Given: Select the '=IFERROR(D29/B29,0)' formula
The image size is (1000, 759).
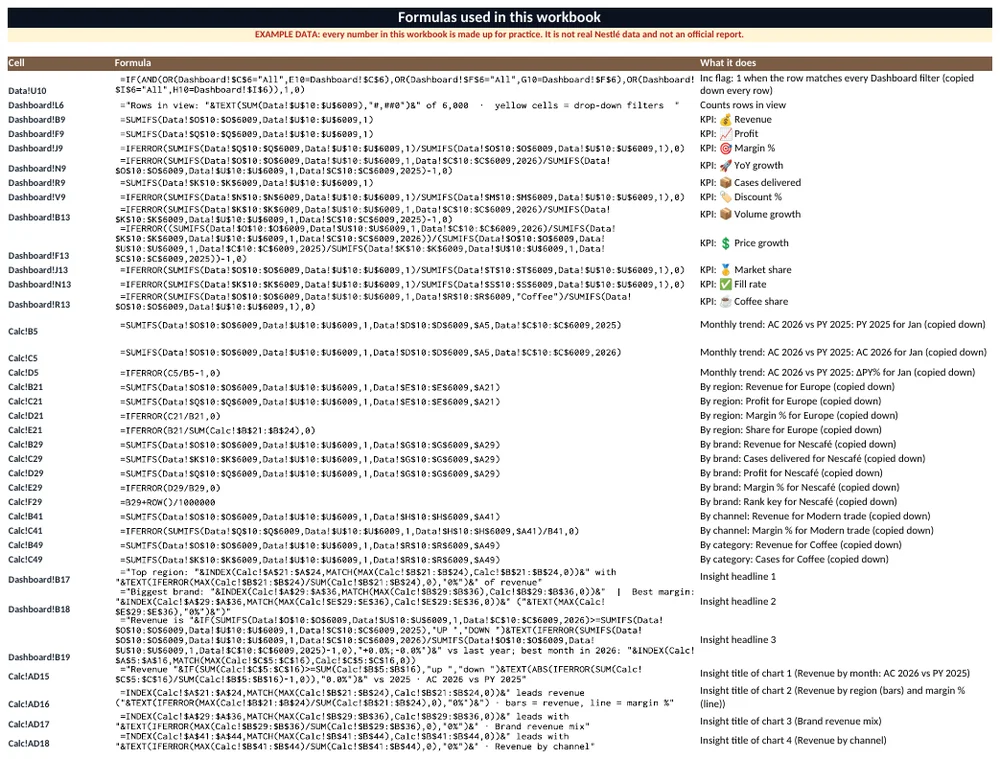Looking at the screenshot, I should pyautogui.click(x=170, y=488).
